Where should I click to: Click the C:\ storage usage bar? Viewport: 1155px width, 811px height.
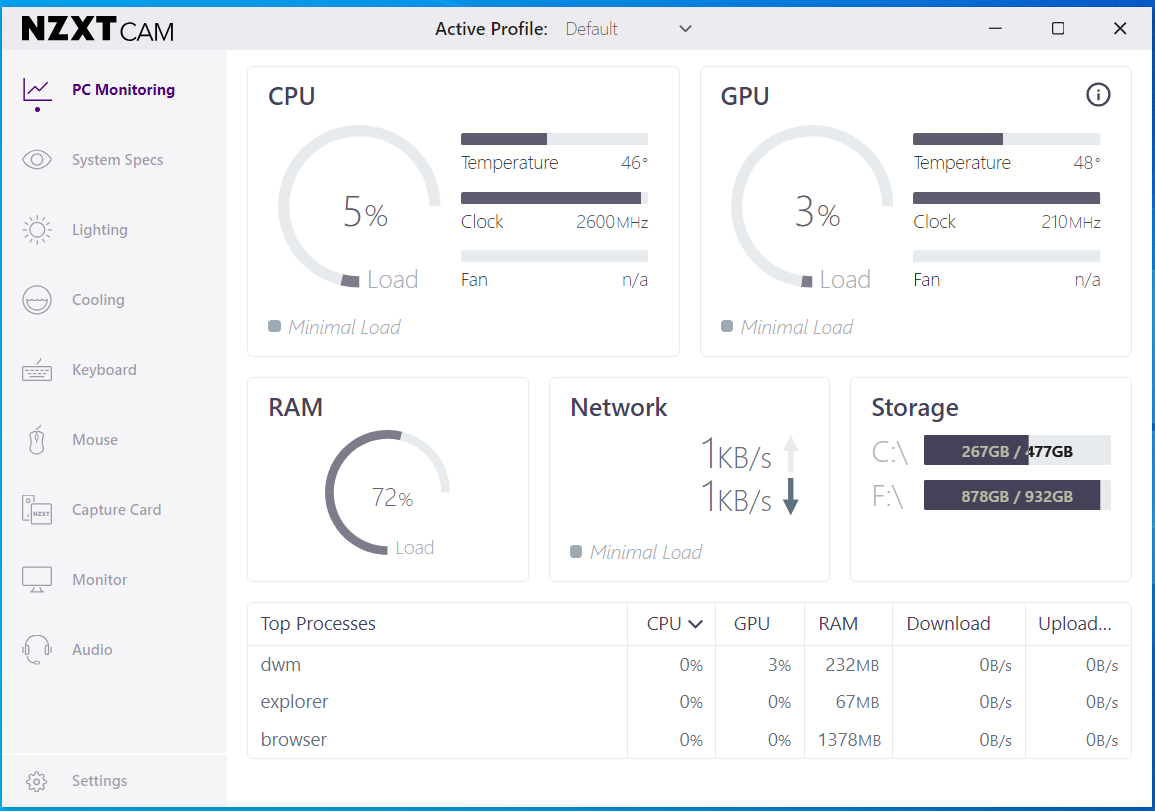coord(1016,451)
